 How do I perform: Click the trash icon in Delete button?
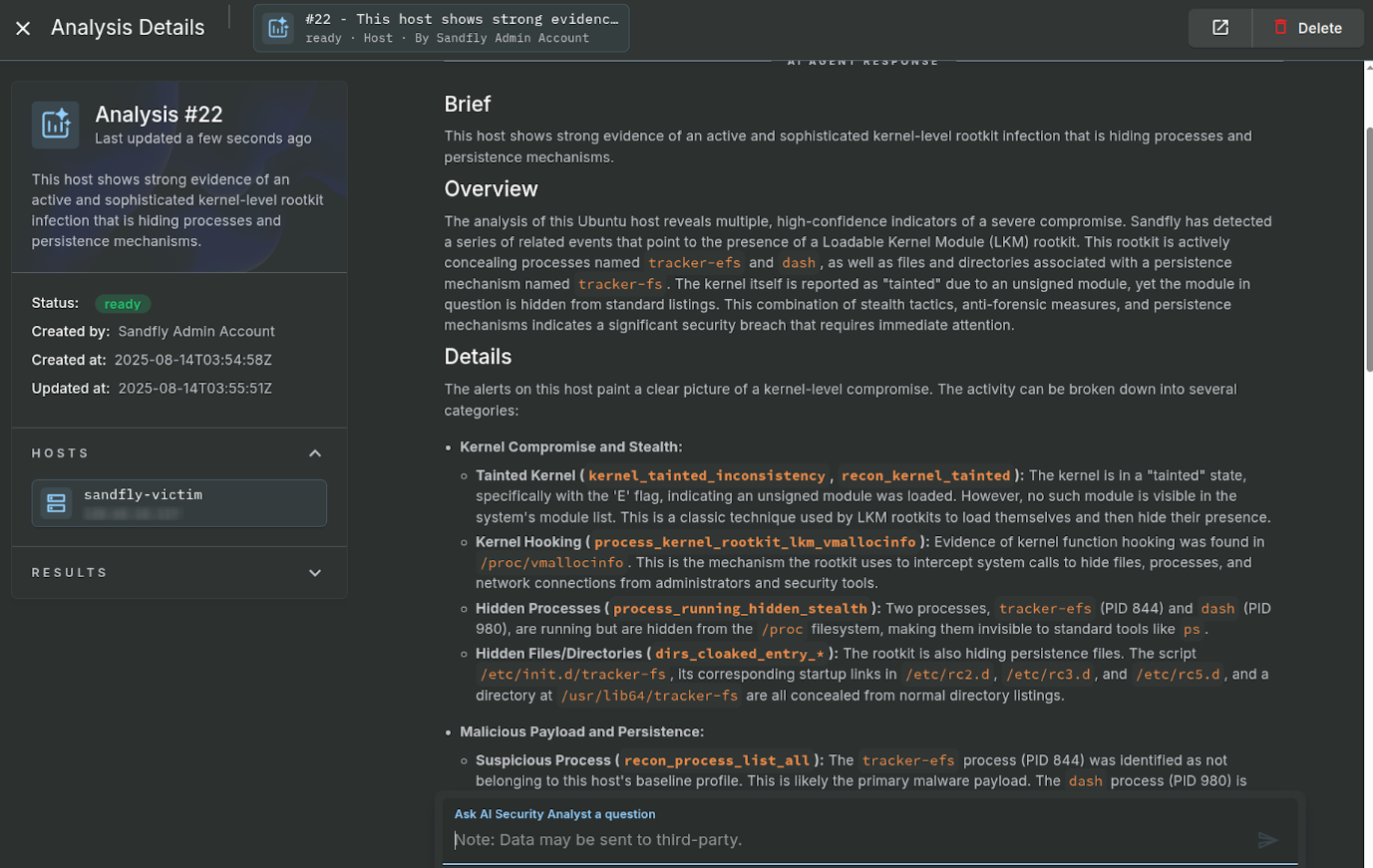pos(1280,27)
